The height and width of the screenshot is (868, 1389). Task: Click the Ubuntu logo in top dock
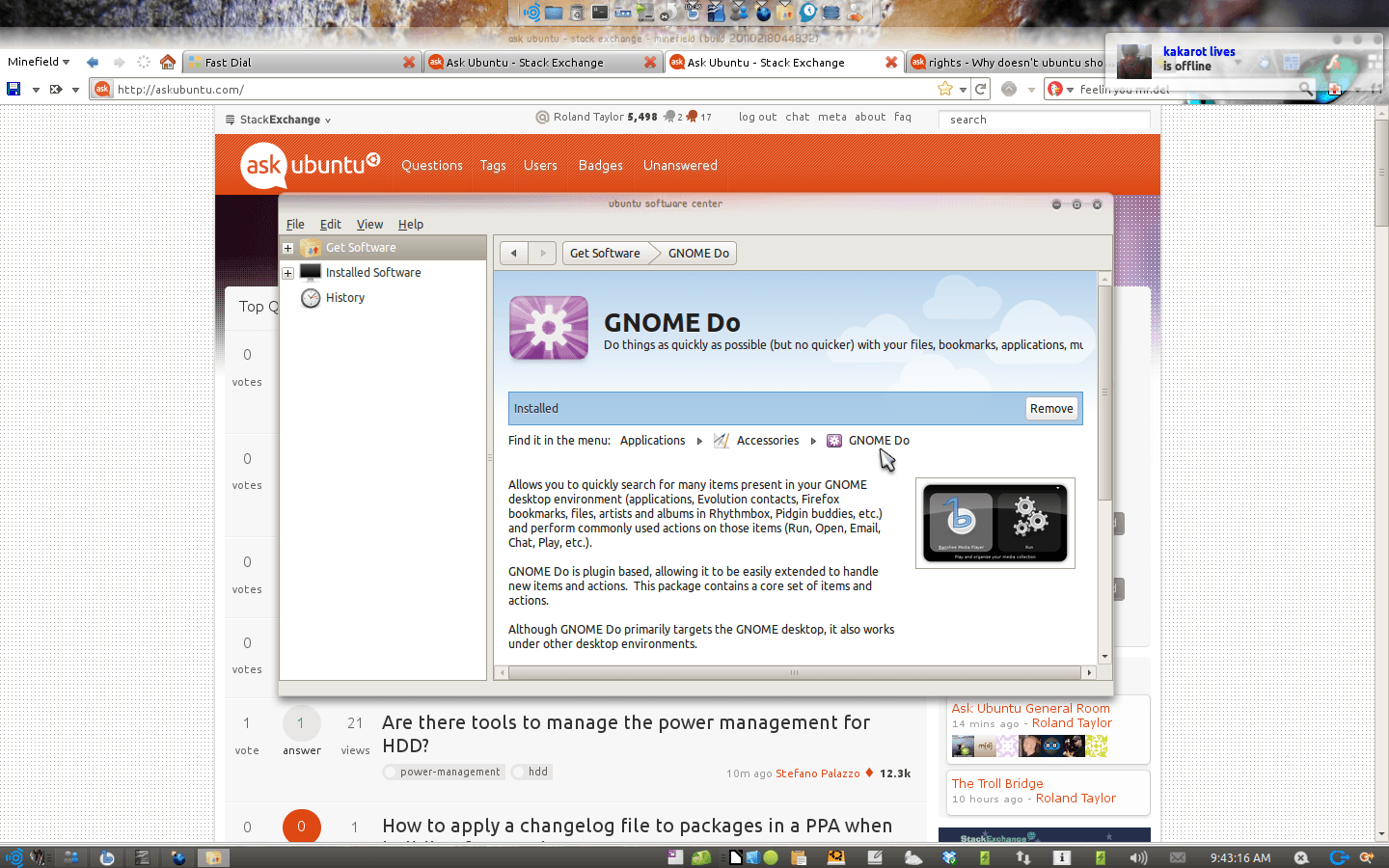click(531, 13)
